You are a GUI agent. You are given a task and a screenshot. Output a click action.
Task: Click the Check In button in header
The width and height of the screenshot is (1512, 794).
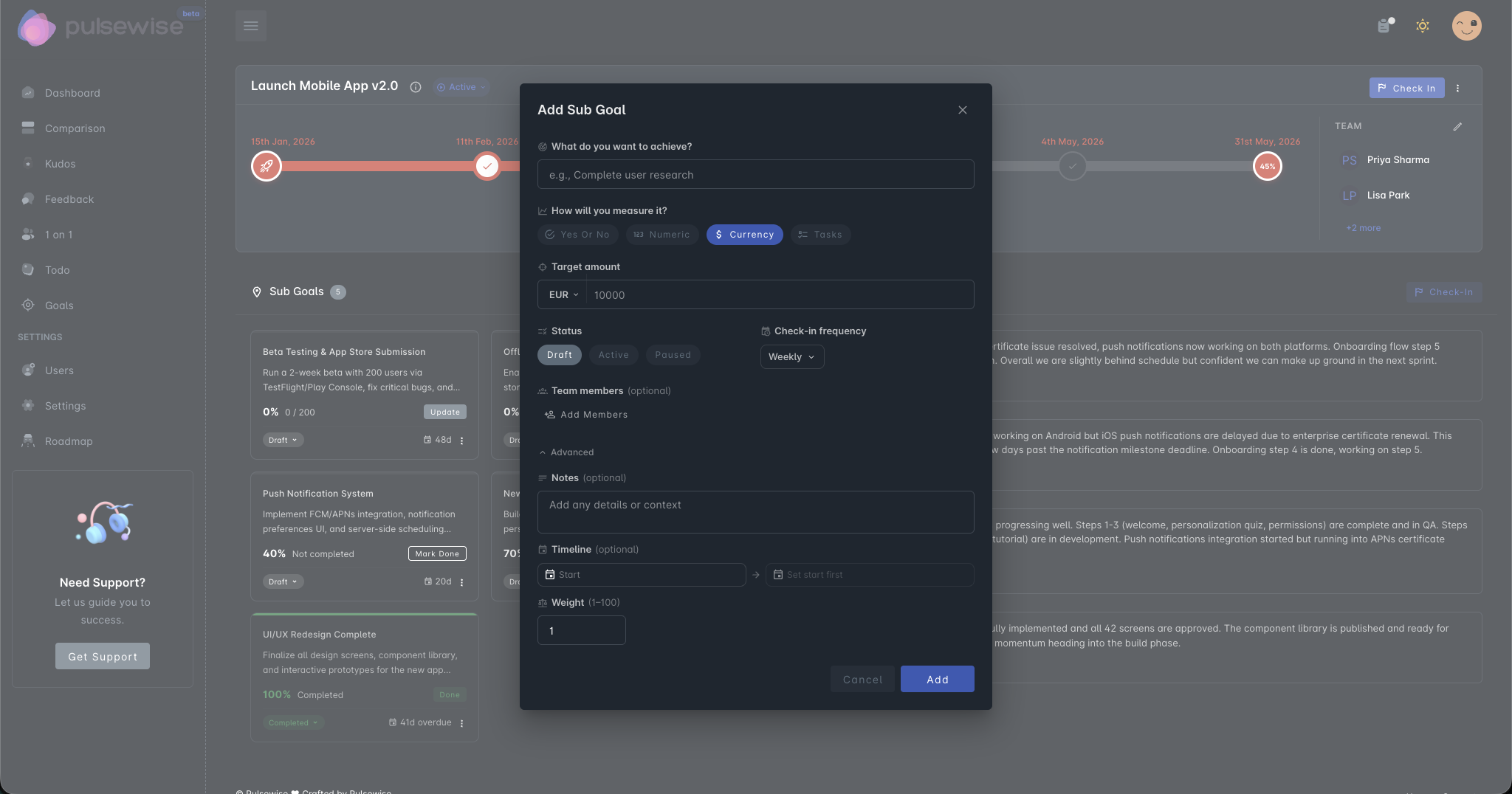click(x=1406, y=88)
